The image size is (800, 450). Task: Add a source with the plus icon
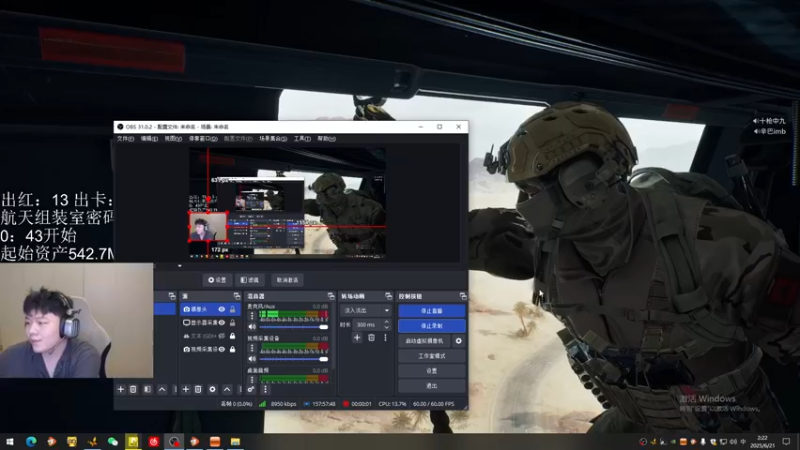pyautogui.click(x=186, y=389)
